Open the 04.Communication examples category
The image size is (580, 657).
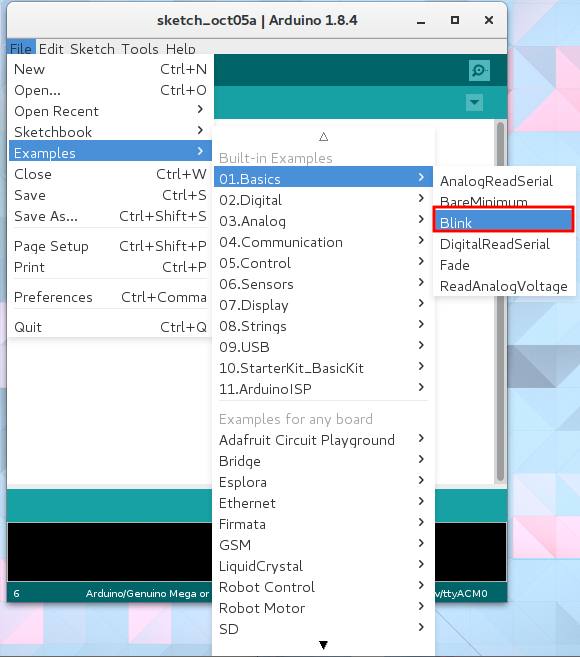pyautogui.click(x=323, y=242)
